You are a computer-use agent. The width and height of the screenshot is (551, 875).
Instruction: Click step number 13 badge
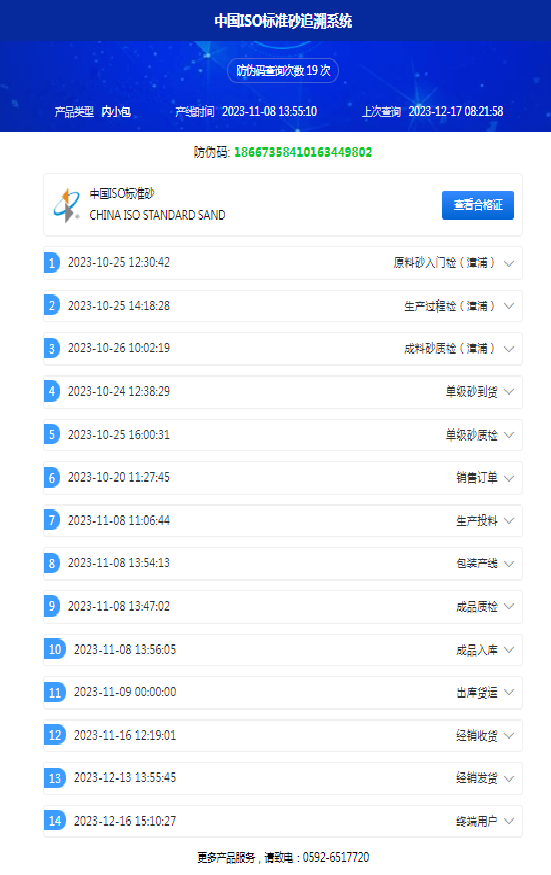point(55,778)
